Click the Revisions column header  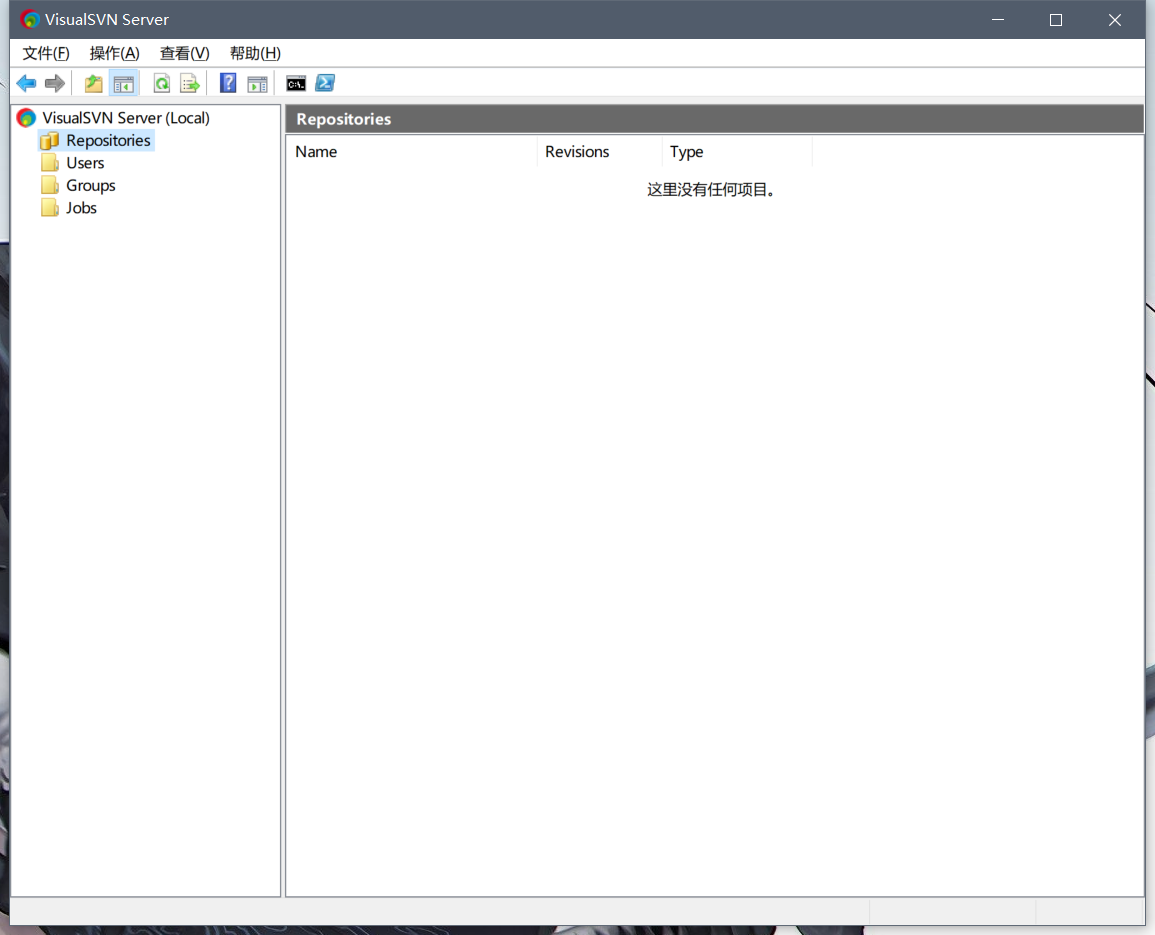577,151
